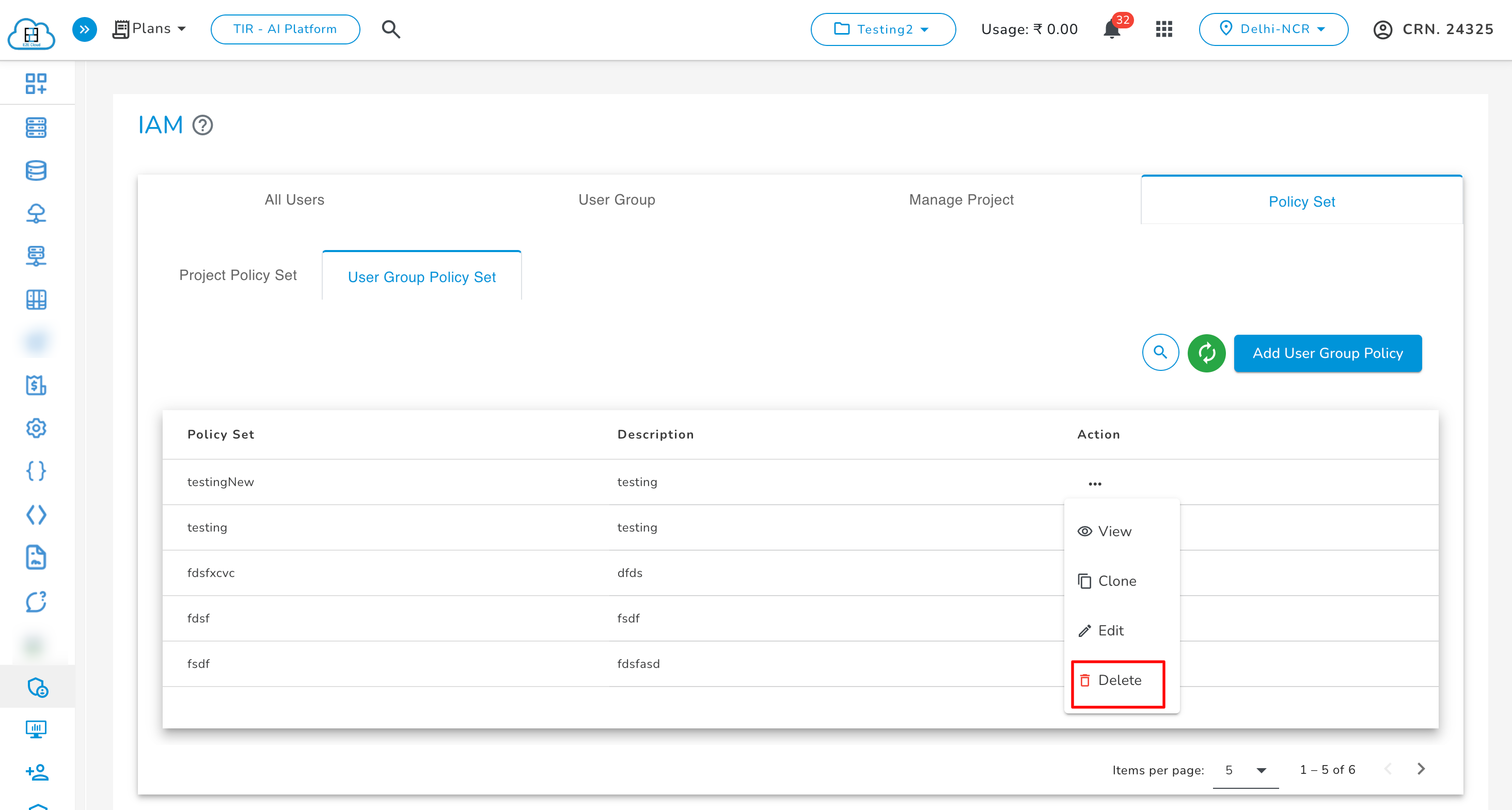Click the IAM help question mark icon
Image resolution: width=1512 pixels, height=810 pixels.
pyautogui.click(x=202, y=125)
